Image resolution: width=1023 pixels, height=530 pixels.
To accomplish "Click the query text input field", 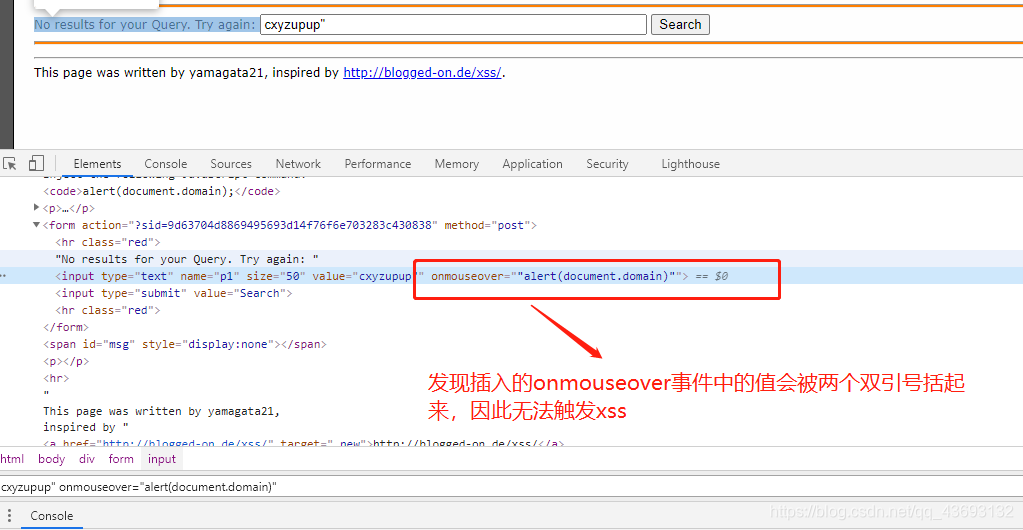I will click(x=453, y=25).
